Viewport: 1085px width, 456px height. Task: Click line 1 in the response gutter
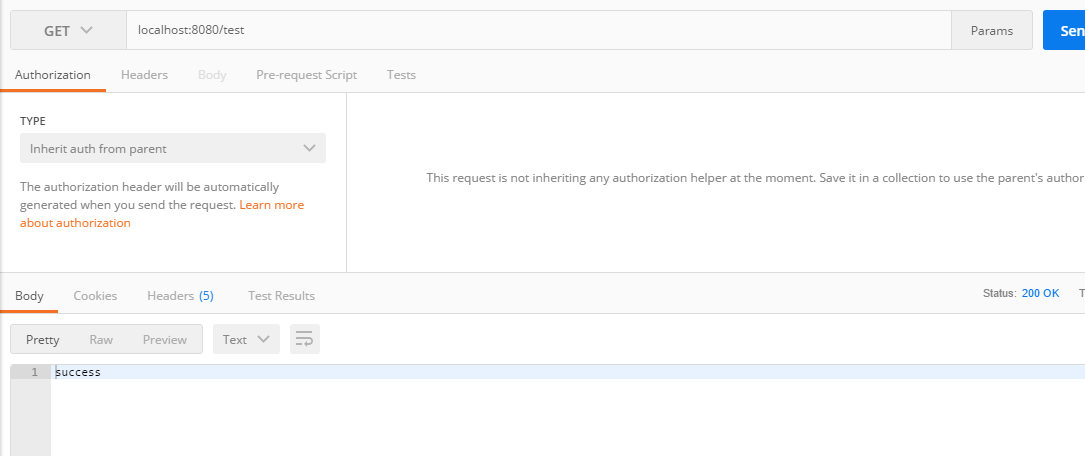point(30,372)
